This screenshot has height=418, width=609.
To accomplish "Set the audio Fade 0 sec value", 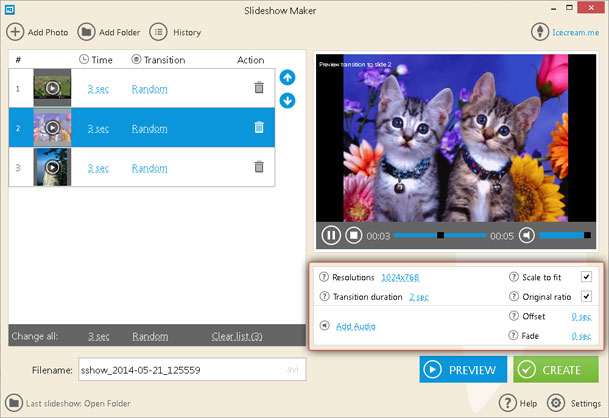I will (581, 336).
